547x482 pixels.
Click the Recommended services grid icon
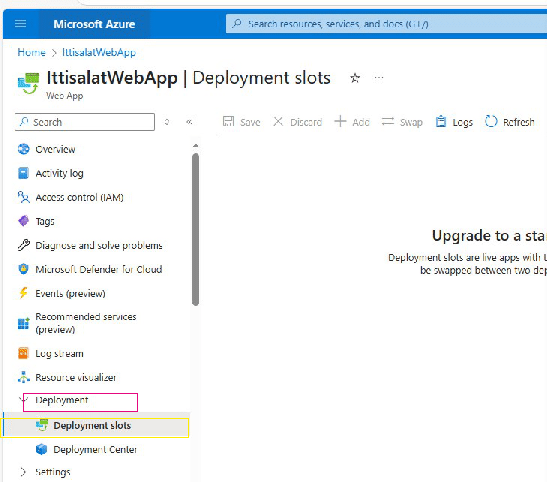(24, 323)
